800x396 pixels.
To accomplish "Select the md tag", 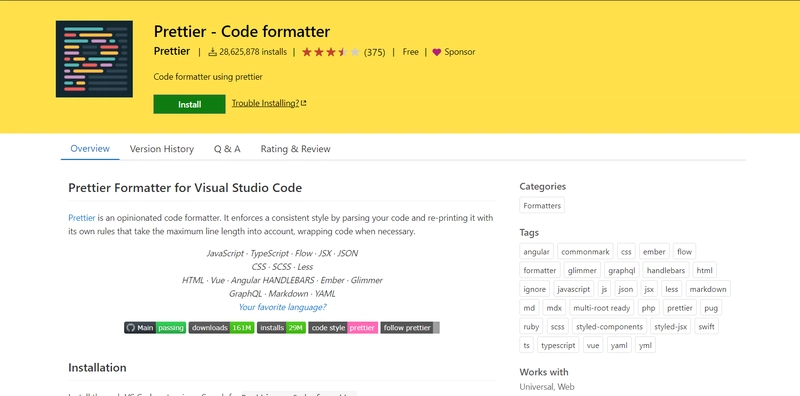I will click(x=529, y=308).
